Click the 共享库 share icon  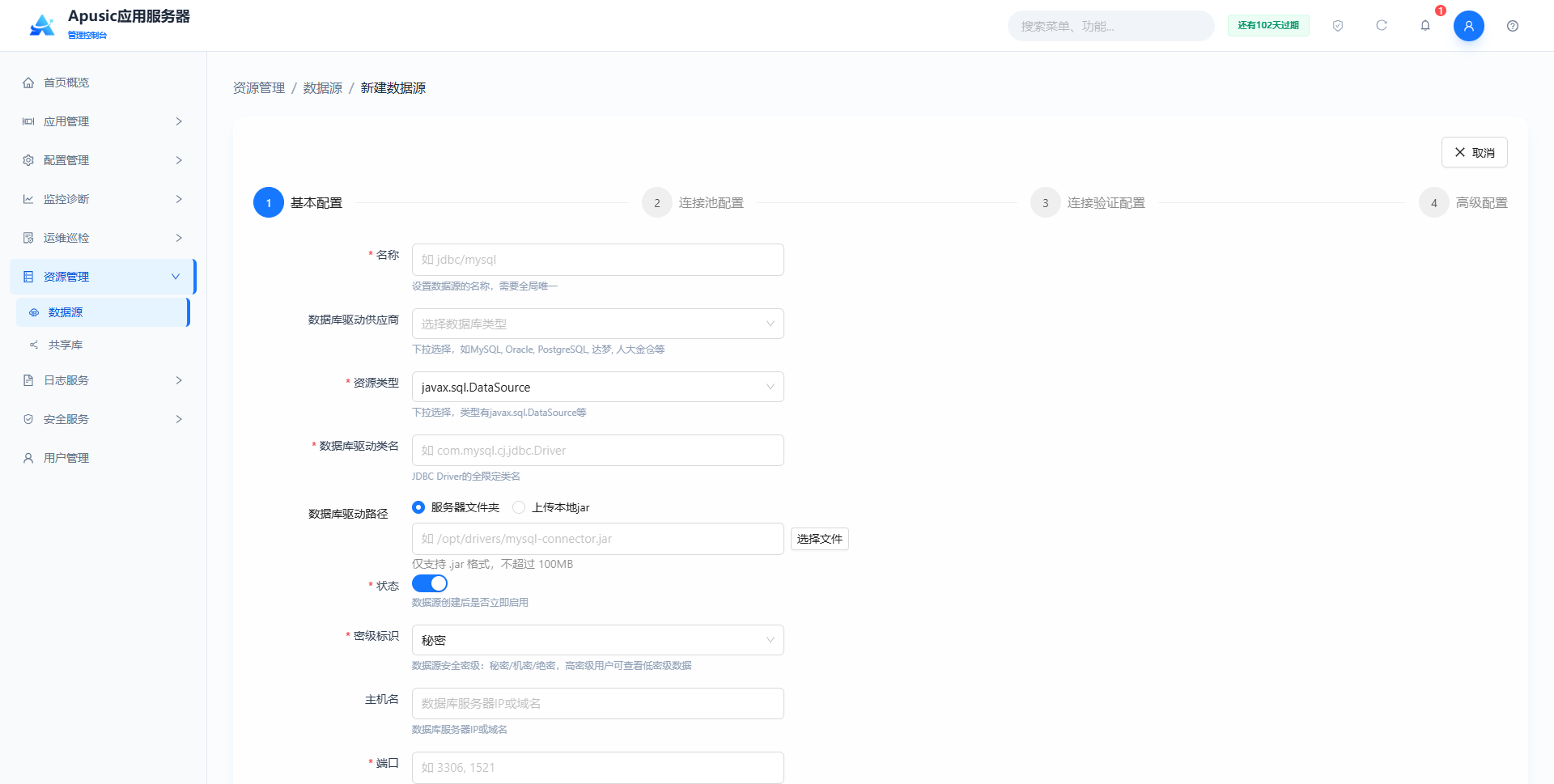coord(34,345)
